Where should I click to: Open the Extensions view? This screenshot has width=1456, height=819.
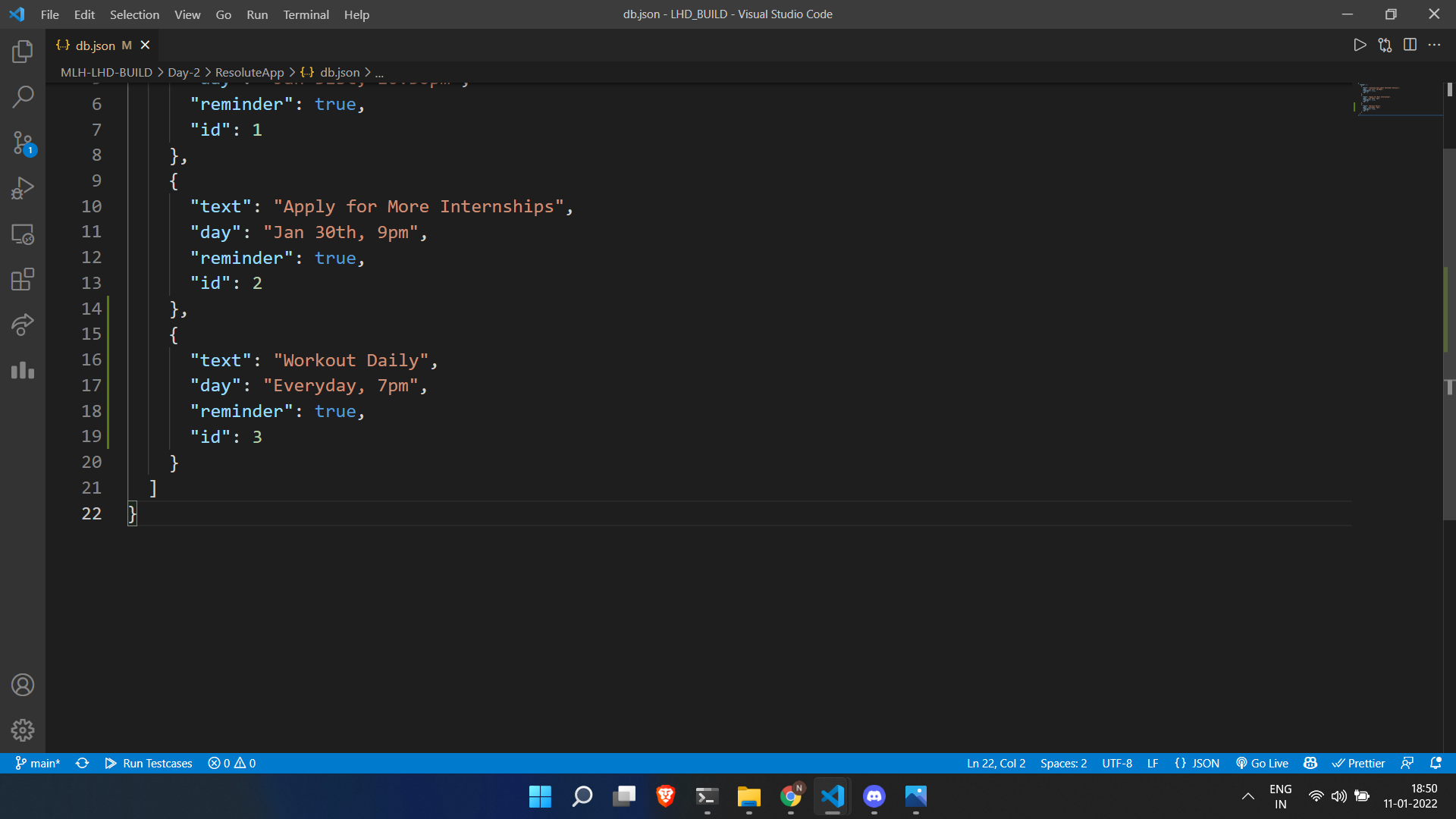(x=23, y=279)
